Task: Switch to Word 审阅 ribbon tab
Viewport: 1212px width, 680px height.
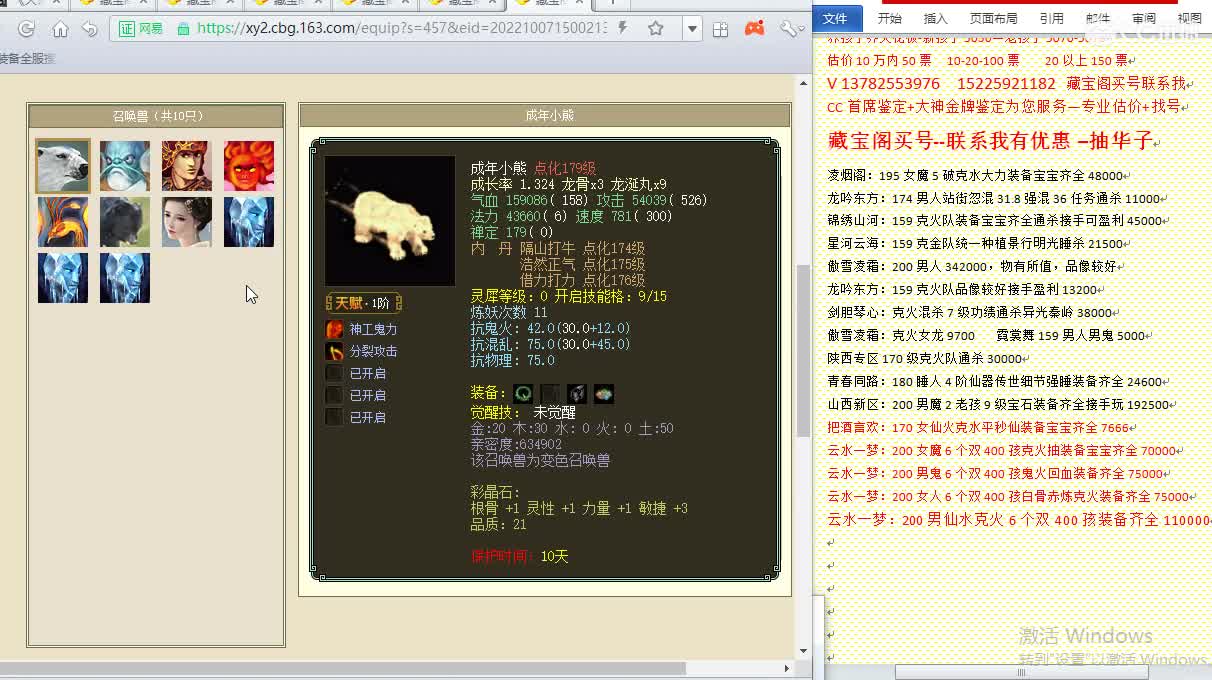Action: tap(1143, 18)
